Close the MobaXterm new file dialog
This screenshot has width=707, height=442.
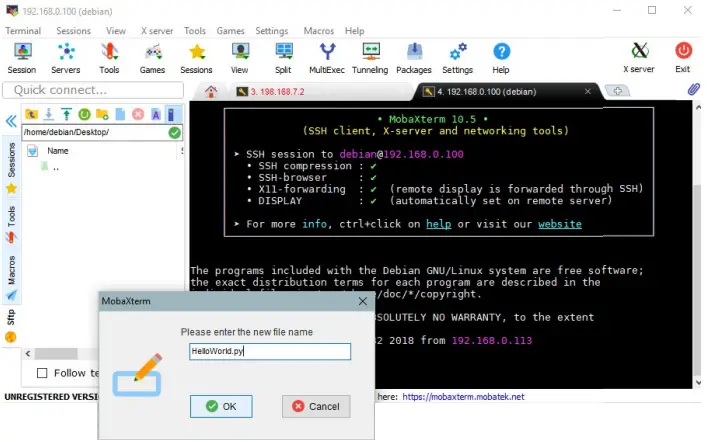[x=363, y=301]
